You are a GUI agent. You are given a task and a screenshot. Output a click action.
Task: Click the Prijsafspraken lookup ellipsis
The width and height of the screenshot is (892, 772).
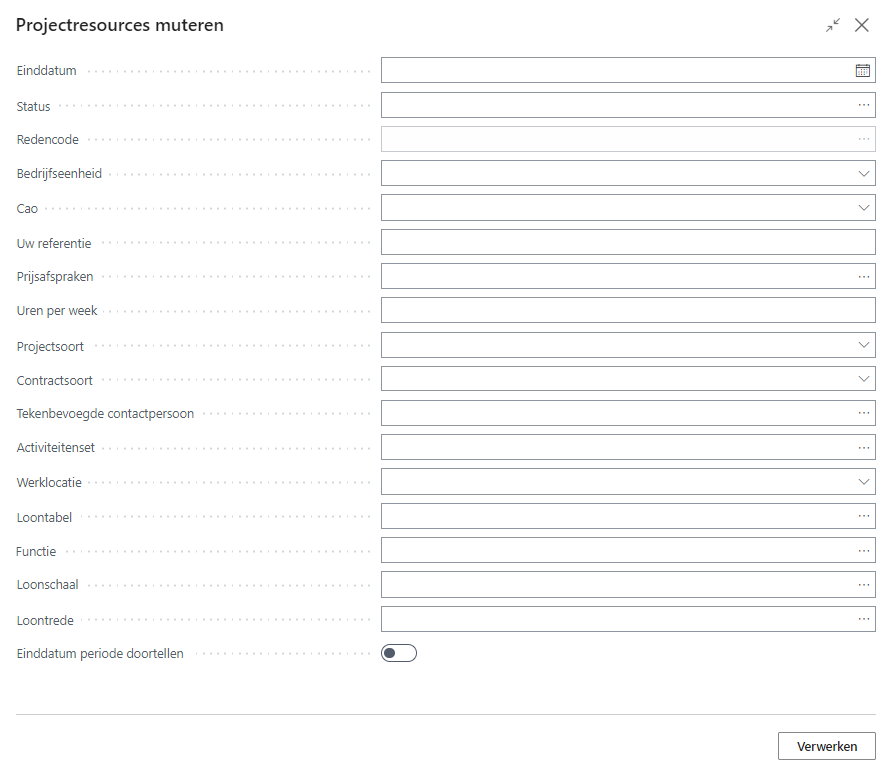[864, 277]
